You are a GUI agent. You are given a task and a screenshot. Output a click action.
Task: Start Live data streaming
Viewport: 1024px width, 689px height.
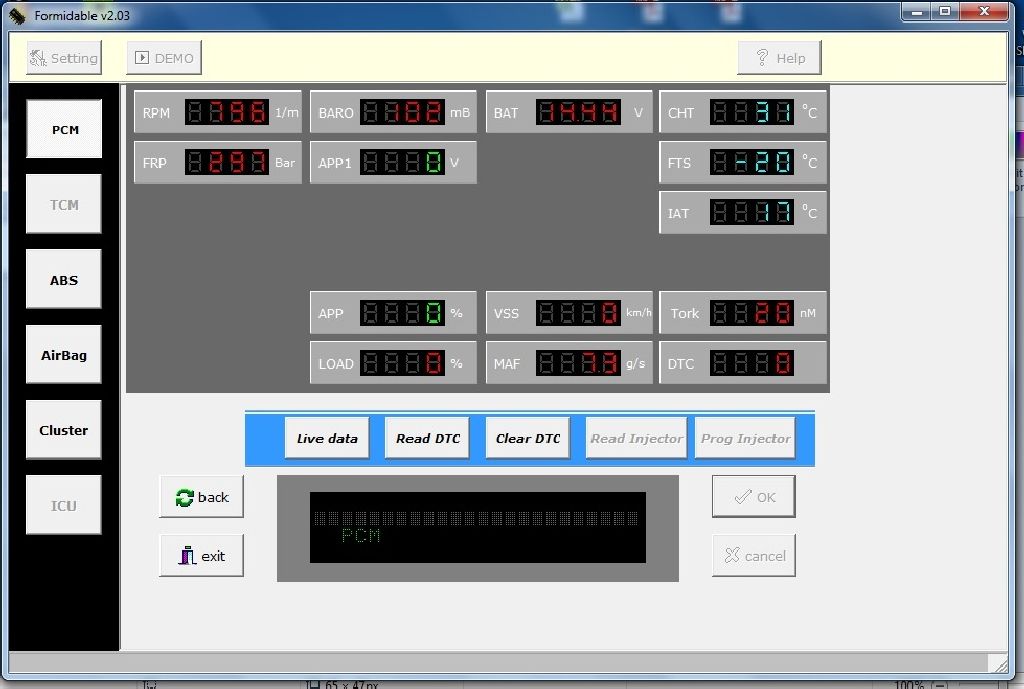click(327, 438)
